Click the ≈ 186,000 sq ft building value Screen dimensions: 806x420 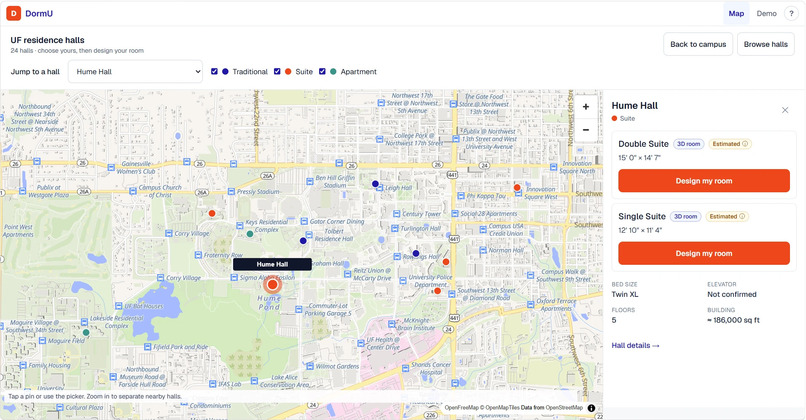[733, 320]
